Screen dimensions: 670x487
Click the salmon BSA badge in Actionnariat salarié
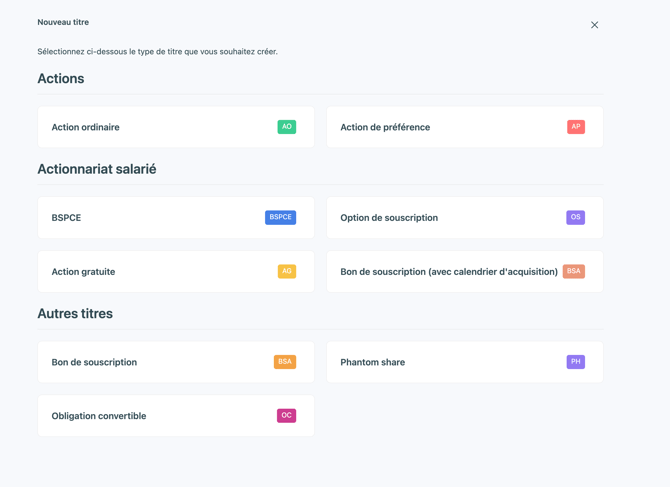pos(574,271)
